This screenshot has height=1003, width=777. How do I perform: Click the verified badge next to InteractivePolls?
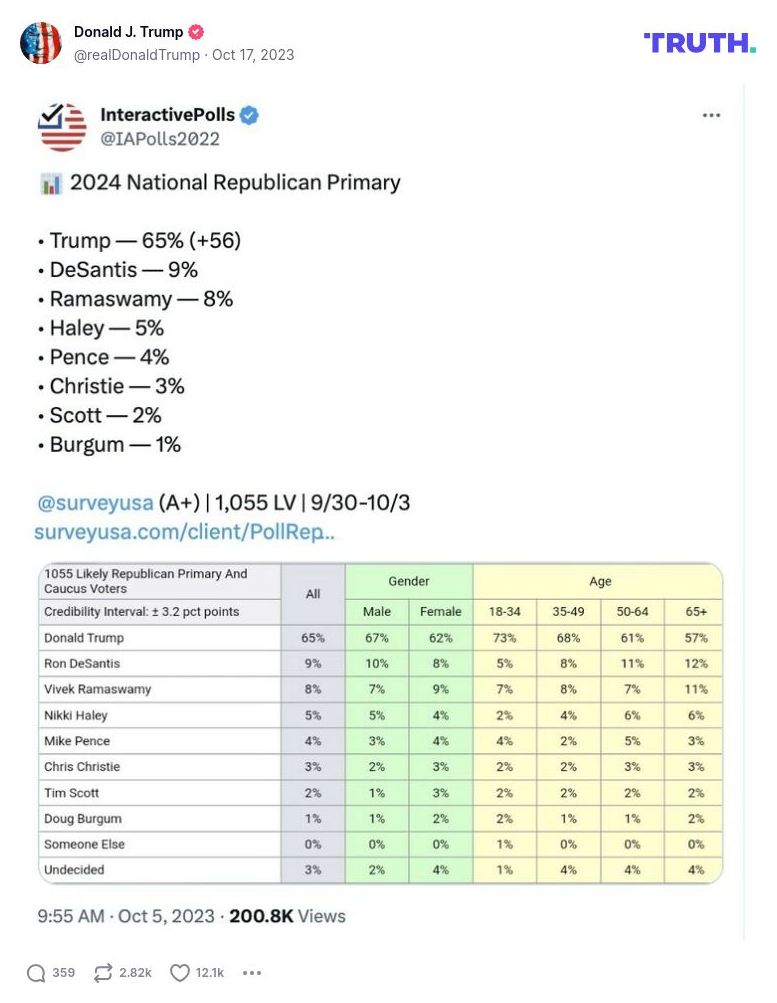[248, 114]
